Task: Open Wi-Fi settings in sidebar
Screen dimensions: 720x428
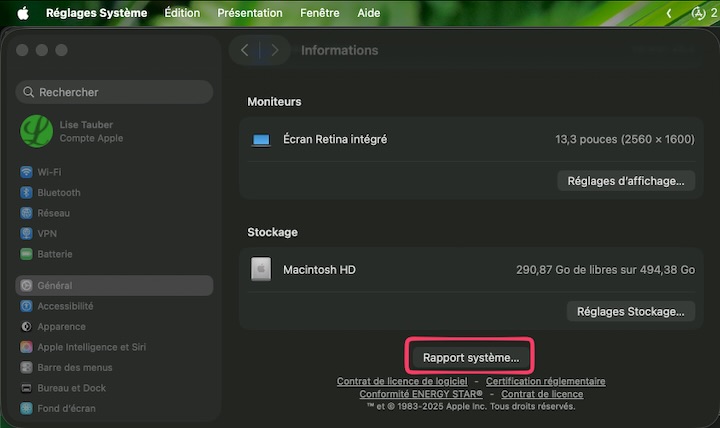Action: click(48, 172)
